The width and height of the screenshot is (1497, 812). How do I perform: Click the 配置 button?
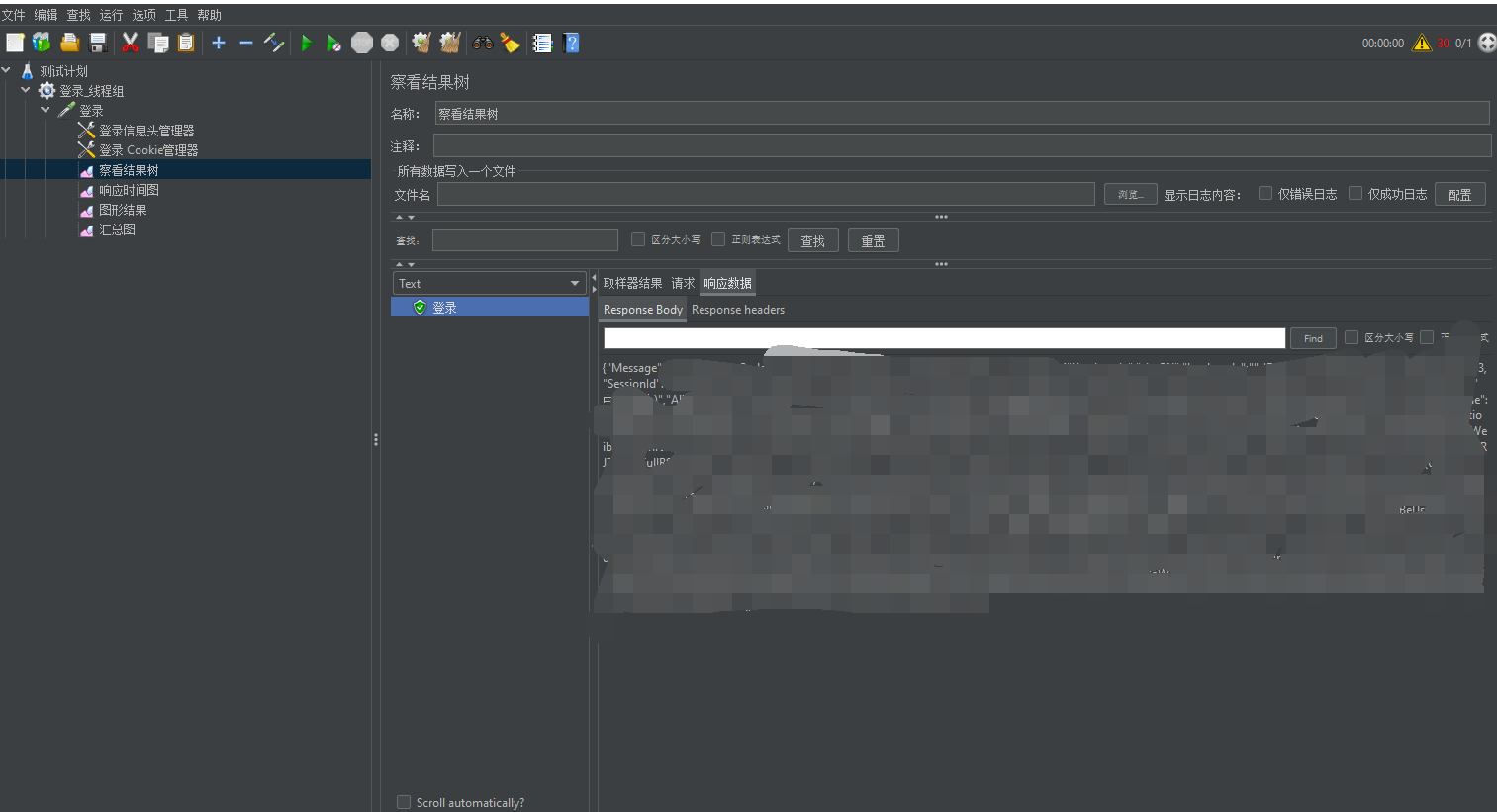1459,194
